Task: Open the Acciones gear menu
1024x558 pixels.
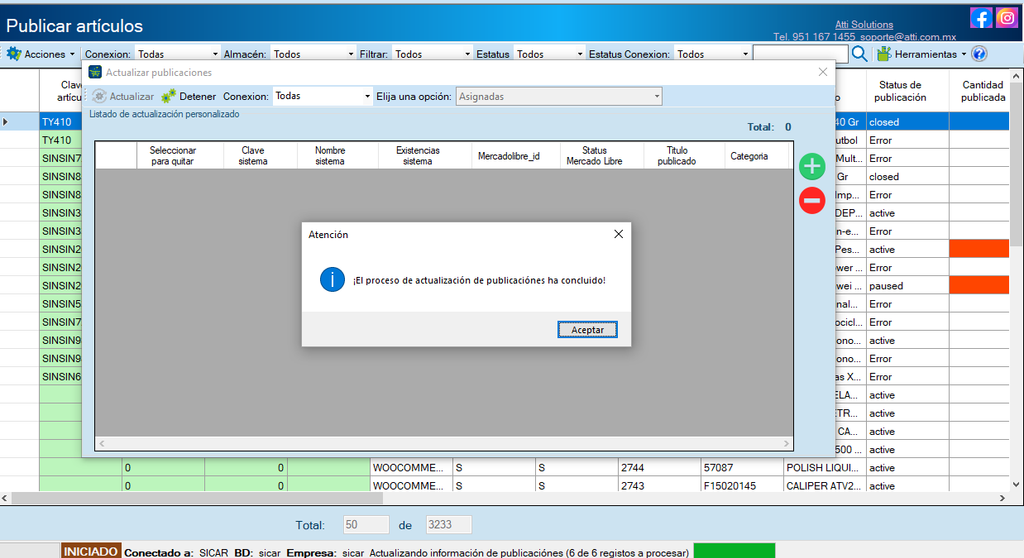Action: click(x=40, y=54)
